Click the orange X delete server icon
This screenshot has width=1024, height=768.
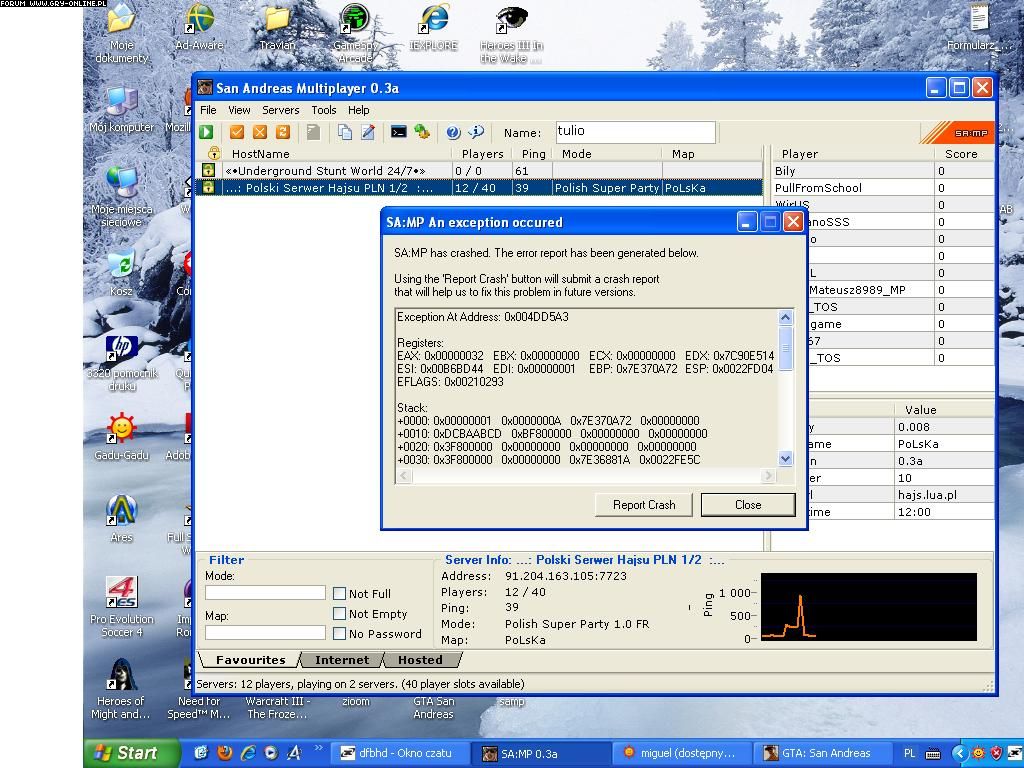click(260, 132)
